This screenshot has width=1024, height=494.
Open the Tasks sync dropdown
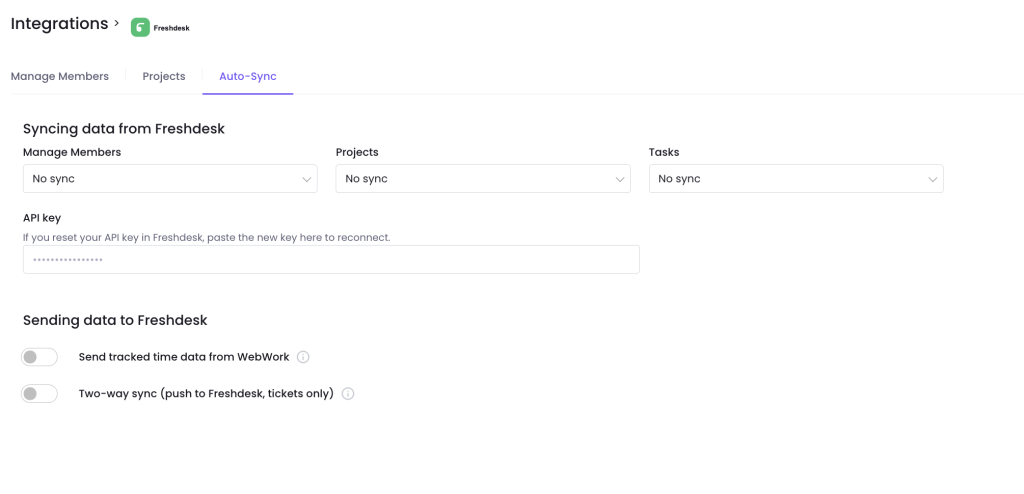[x=796, y=178]
